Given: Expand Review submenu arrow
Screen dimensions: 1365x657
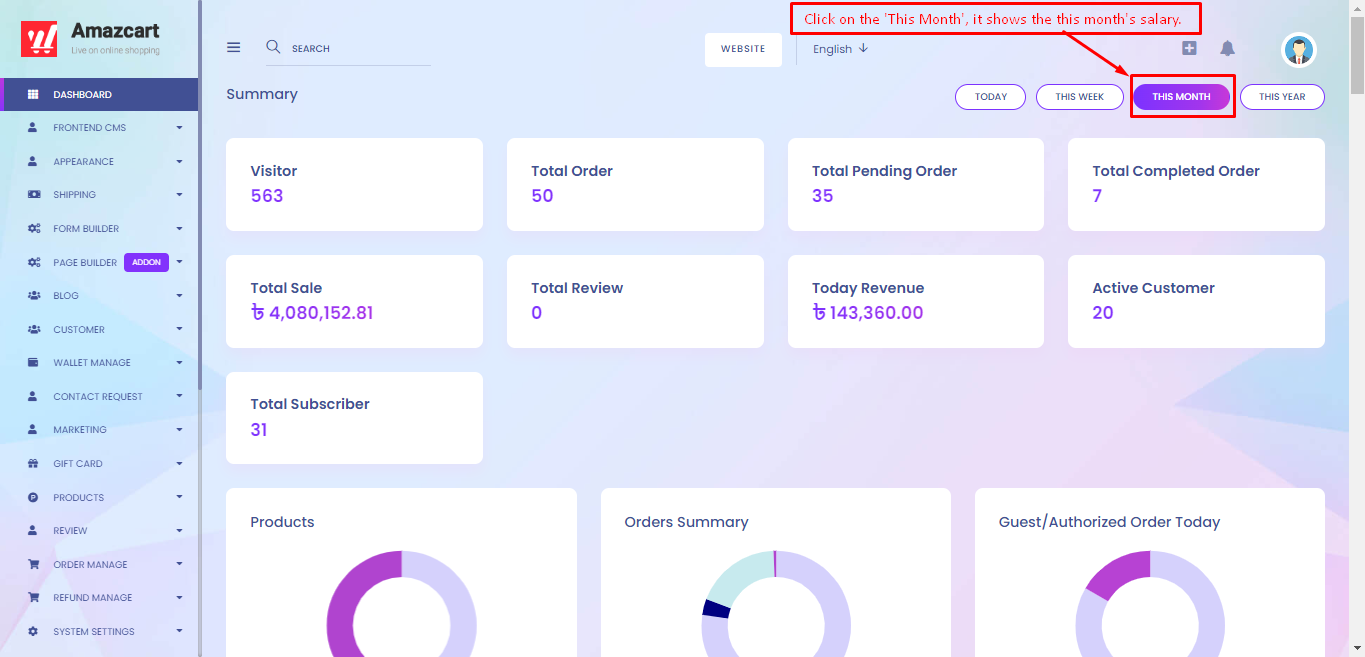Looking at the screenshot, I should 179,530.
